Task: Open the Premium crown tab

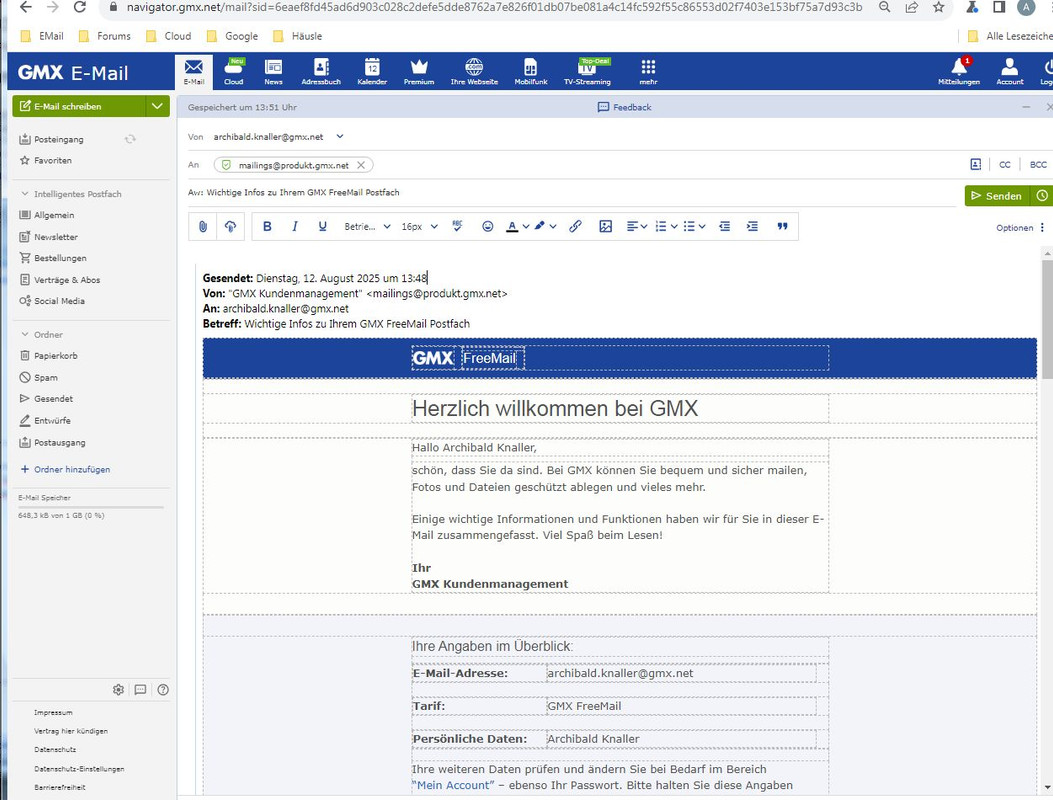Action: click(419, 71)
